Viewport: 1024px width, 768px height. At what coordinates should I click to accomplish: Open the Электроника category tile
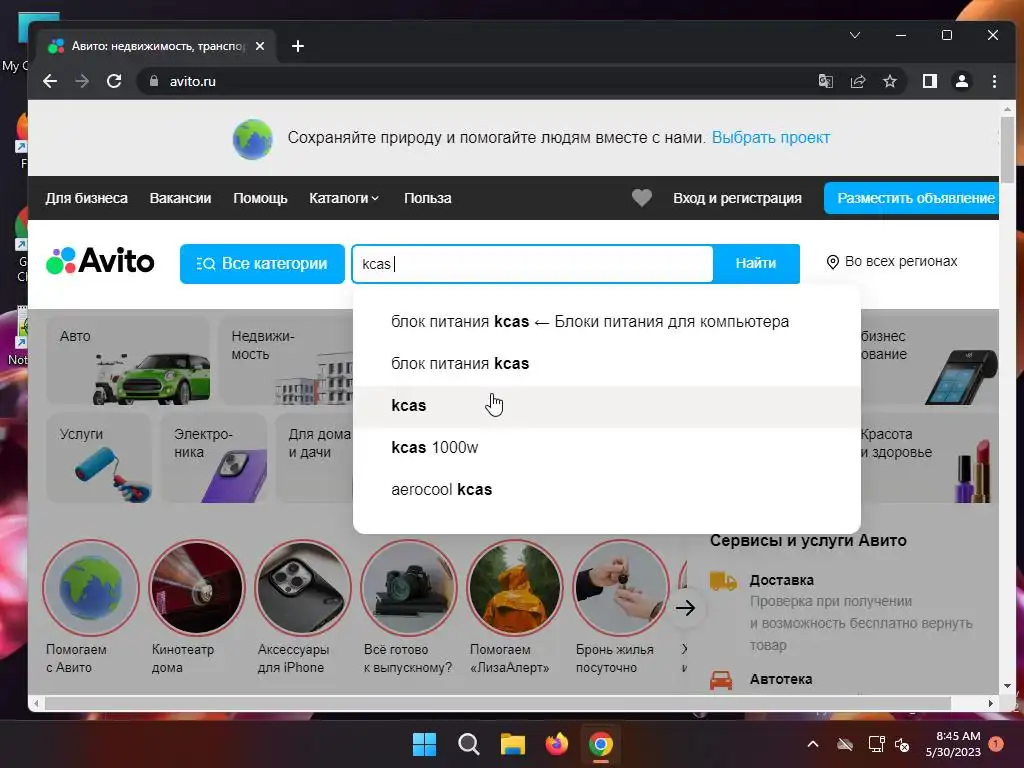click(x=214, y=458)
